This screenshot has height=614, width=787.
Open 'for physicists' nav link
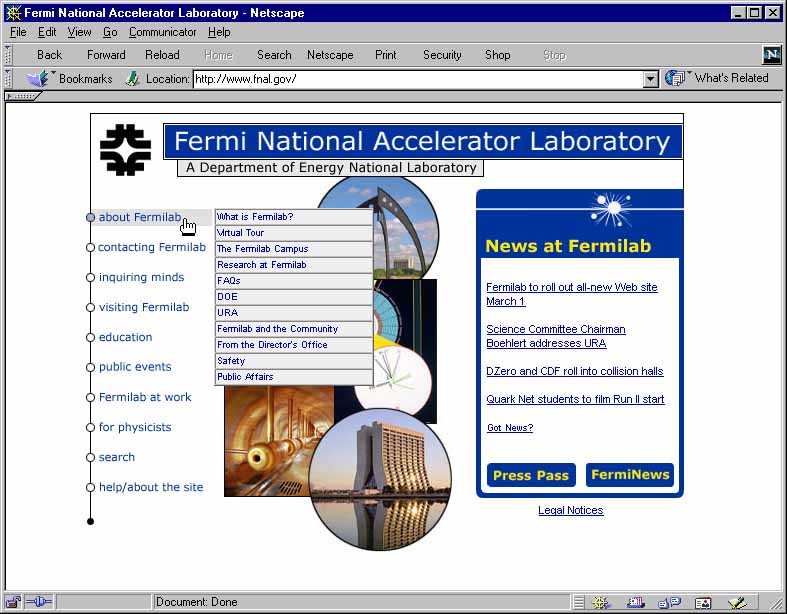(x=135, y=427)
